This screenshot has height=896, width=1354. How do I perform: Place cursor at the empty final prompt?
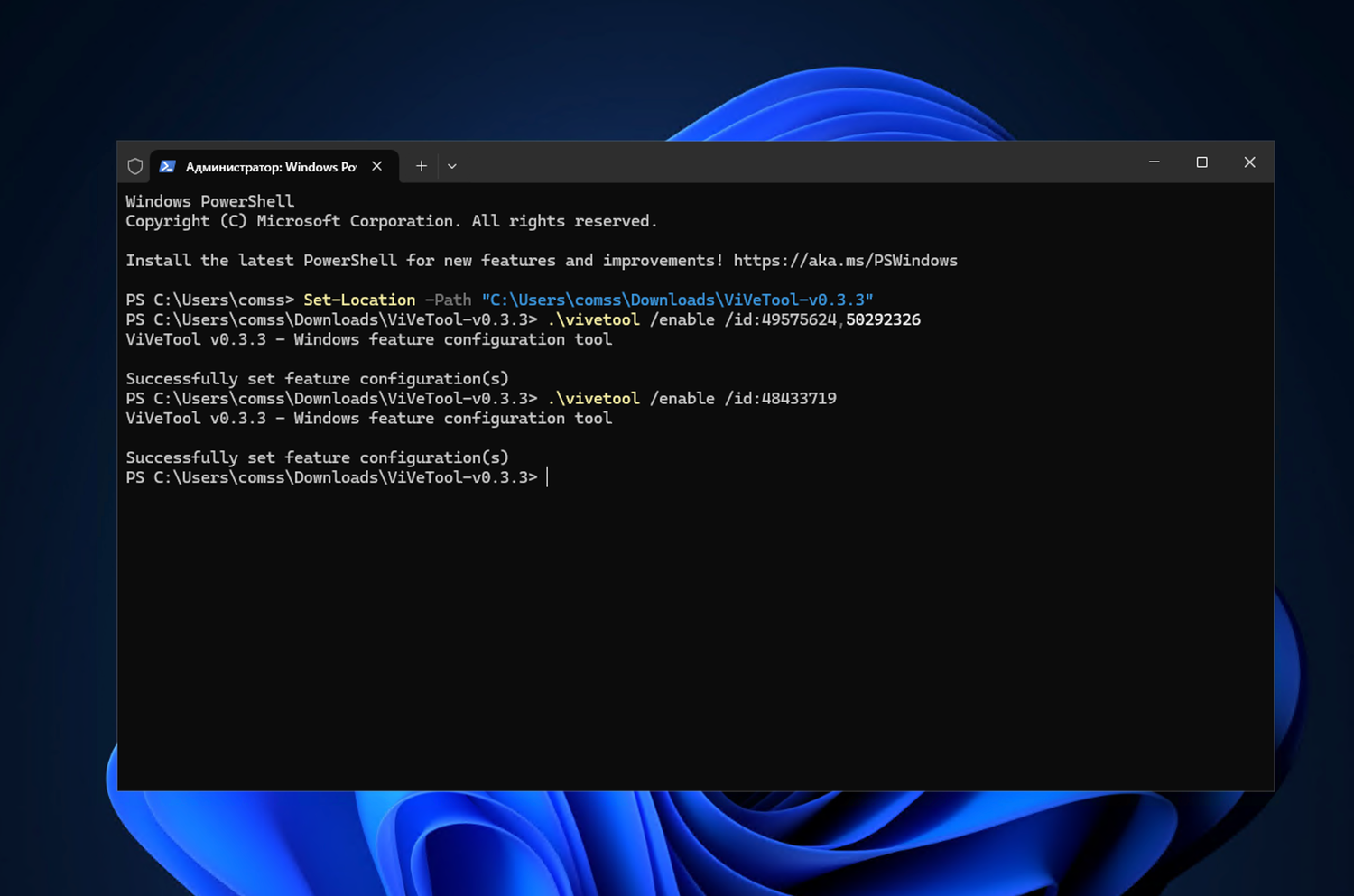pos(548,477)
